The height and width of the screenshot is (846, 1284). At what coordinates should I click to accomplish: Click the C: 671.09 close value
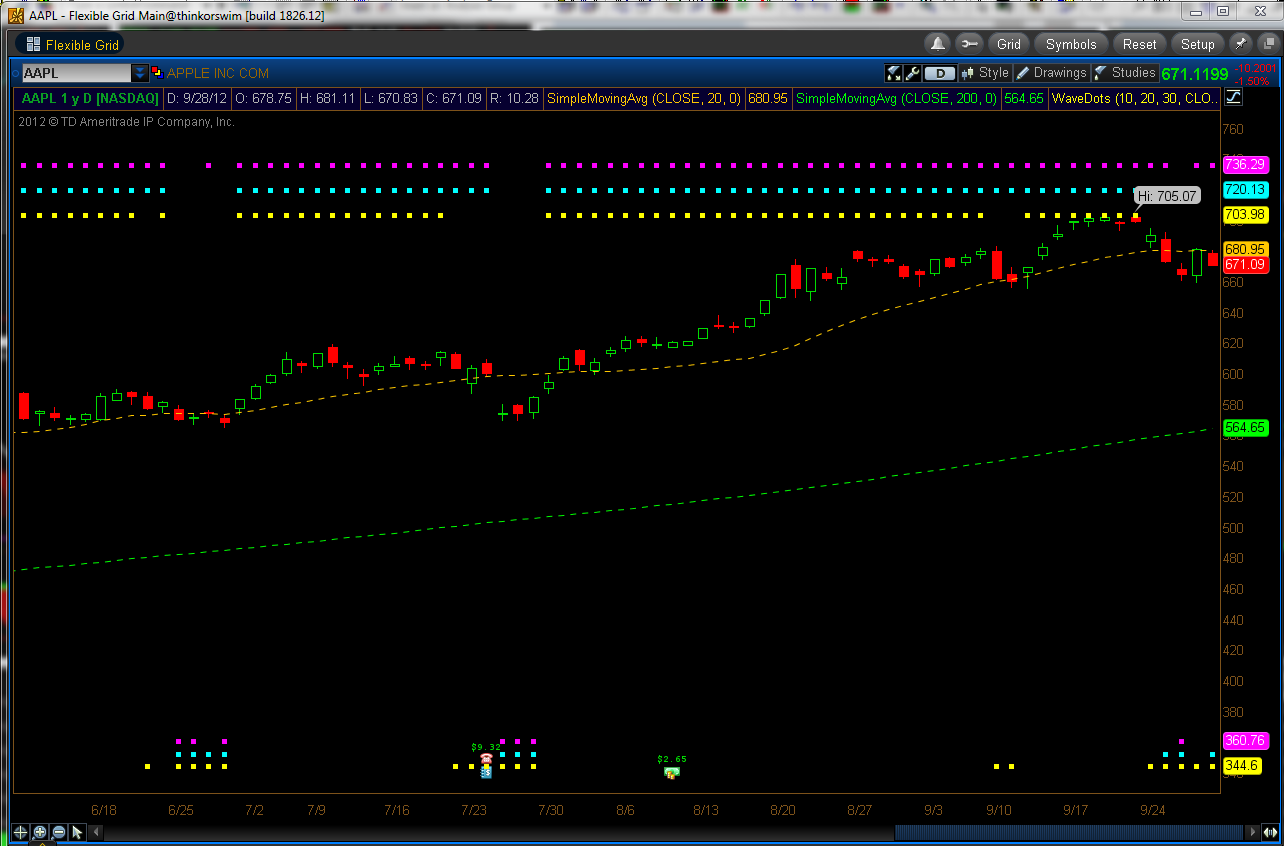[452, 98]
